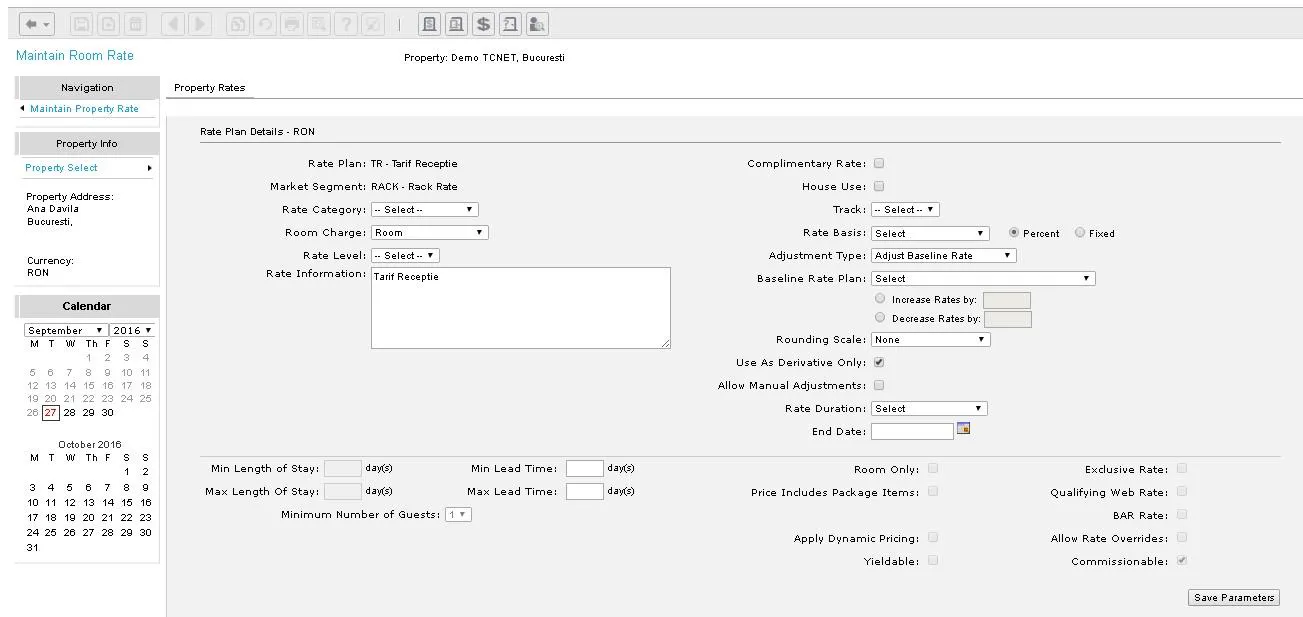The width and height of the screenshot is (1303, 617).
Task: Choose the Increase Rates by radio option
Action: pos(880,299)
